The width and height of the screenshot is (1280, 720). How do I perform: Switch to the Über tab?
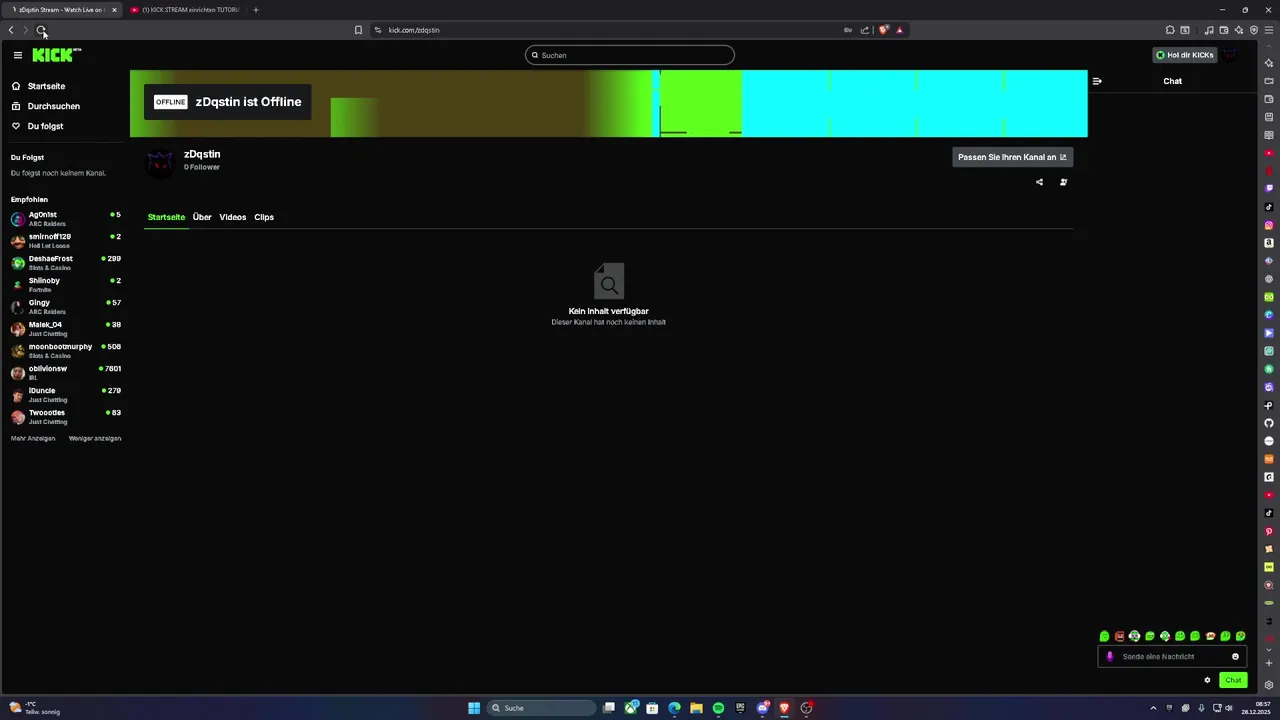[202, 217]
